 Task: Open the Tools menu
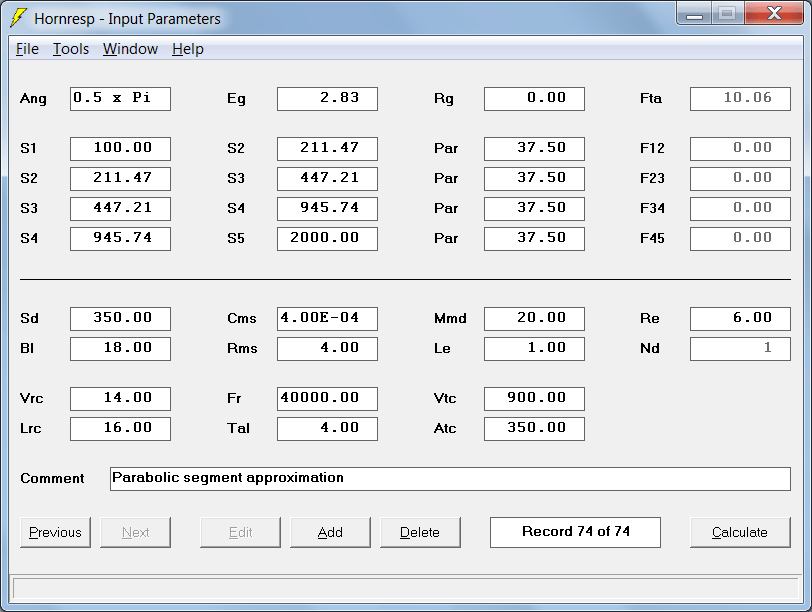(x=71, y=49)
